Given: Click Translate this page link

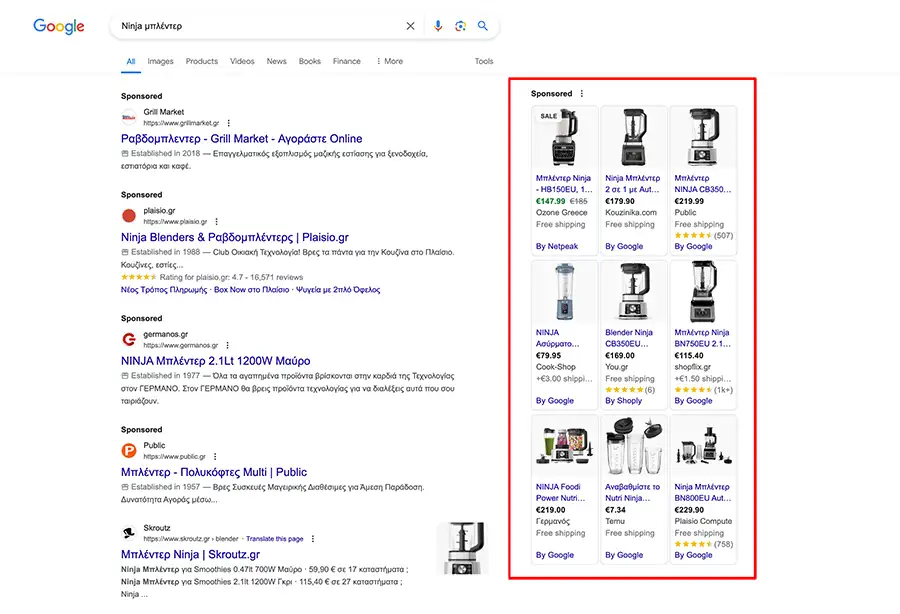Looking at the screenshot, I should tap(274, 539).
